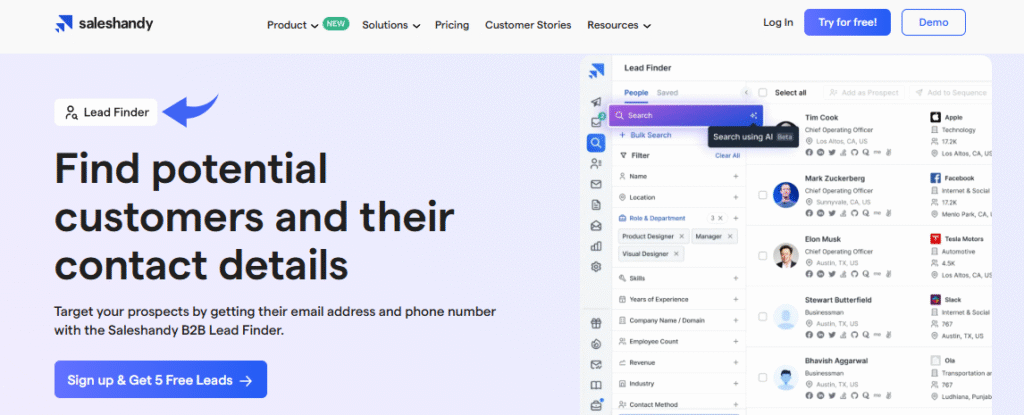Expand the Industry filter
Image resolution: width=1024 pixels, height=415 pixels.
point(736,384)
